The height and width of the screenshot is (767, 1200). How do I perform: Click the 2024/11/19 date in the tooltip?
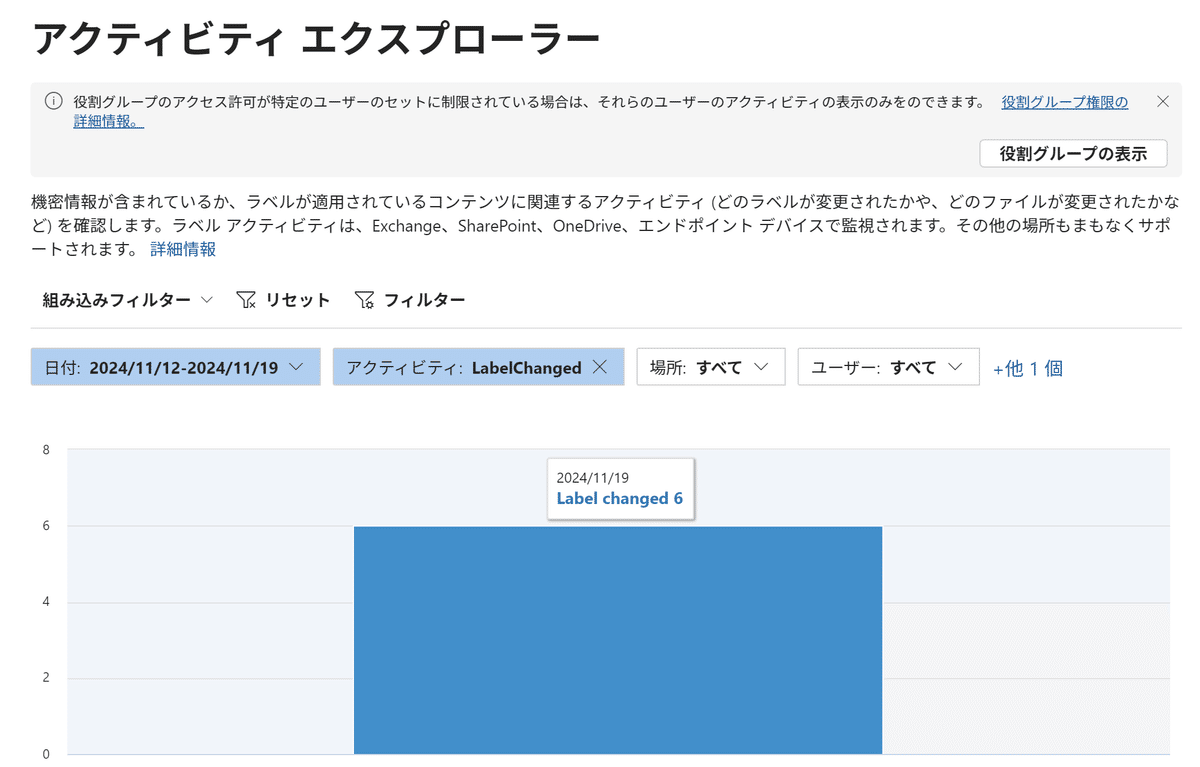pos(592,477)
